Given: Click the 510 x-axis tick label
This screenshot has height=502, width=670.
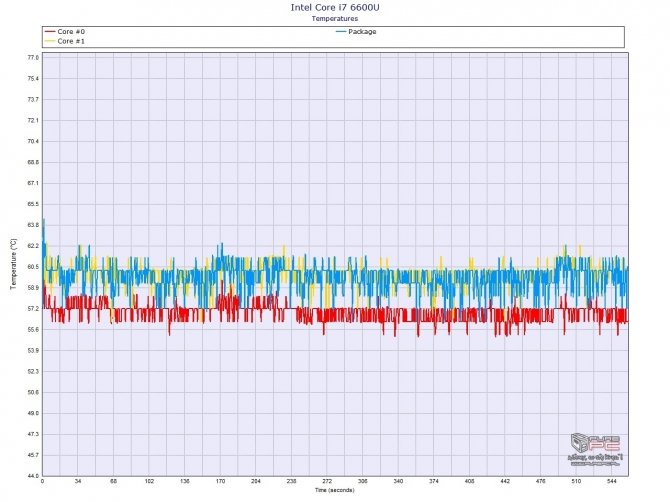Looking at the screenshot, I should coord(576,481).
